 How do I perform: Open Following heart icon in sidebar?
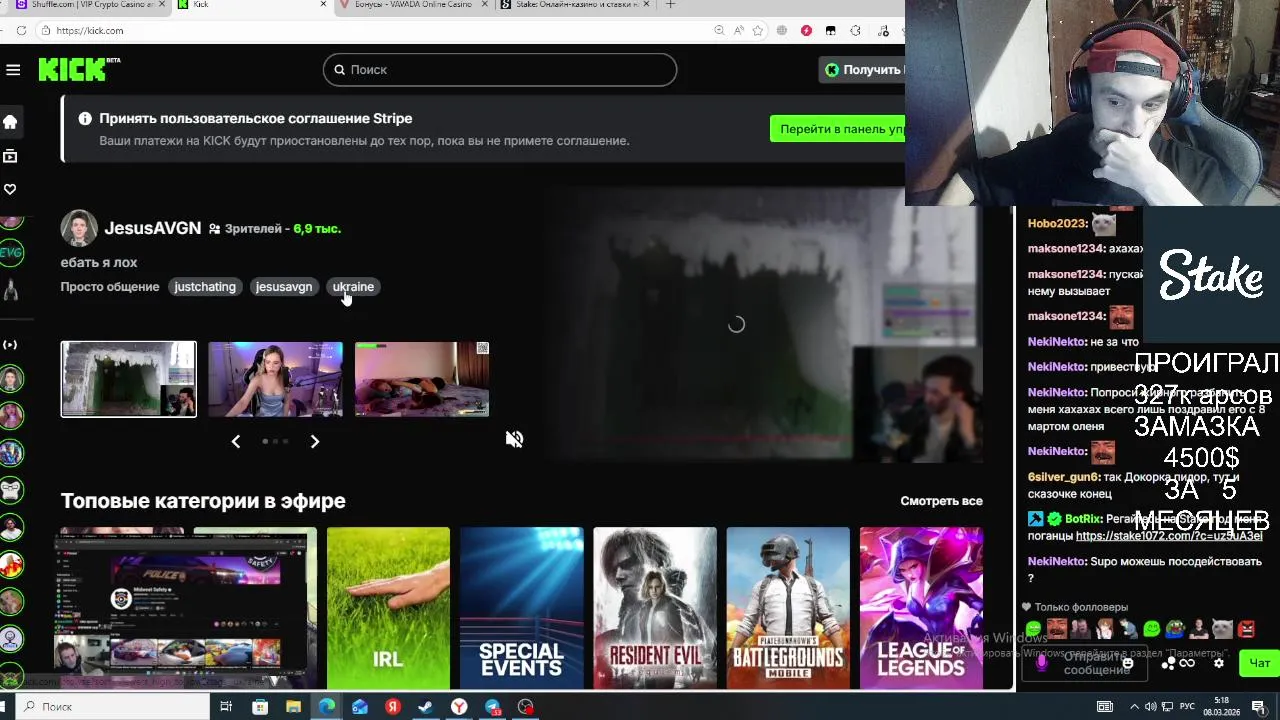(x=10, y=189)
